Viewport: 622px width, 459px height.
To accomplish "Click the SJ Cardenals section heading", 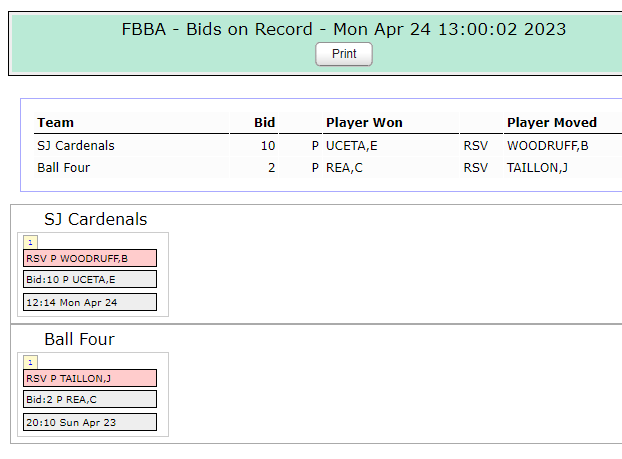I will 96,219.
